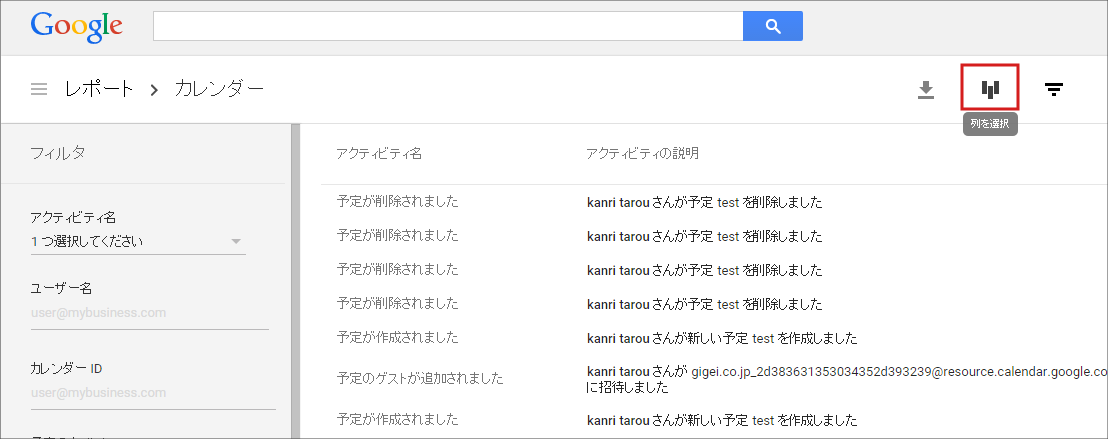The image size is (1108, 439).
Task: Click the resource calendar email in description
Action: (x=897, y=371)
